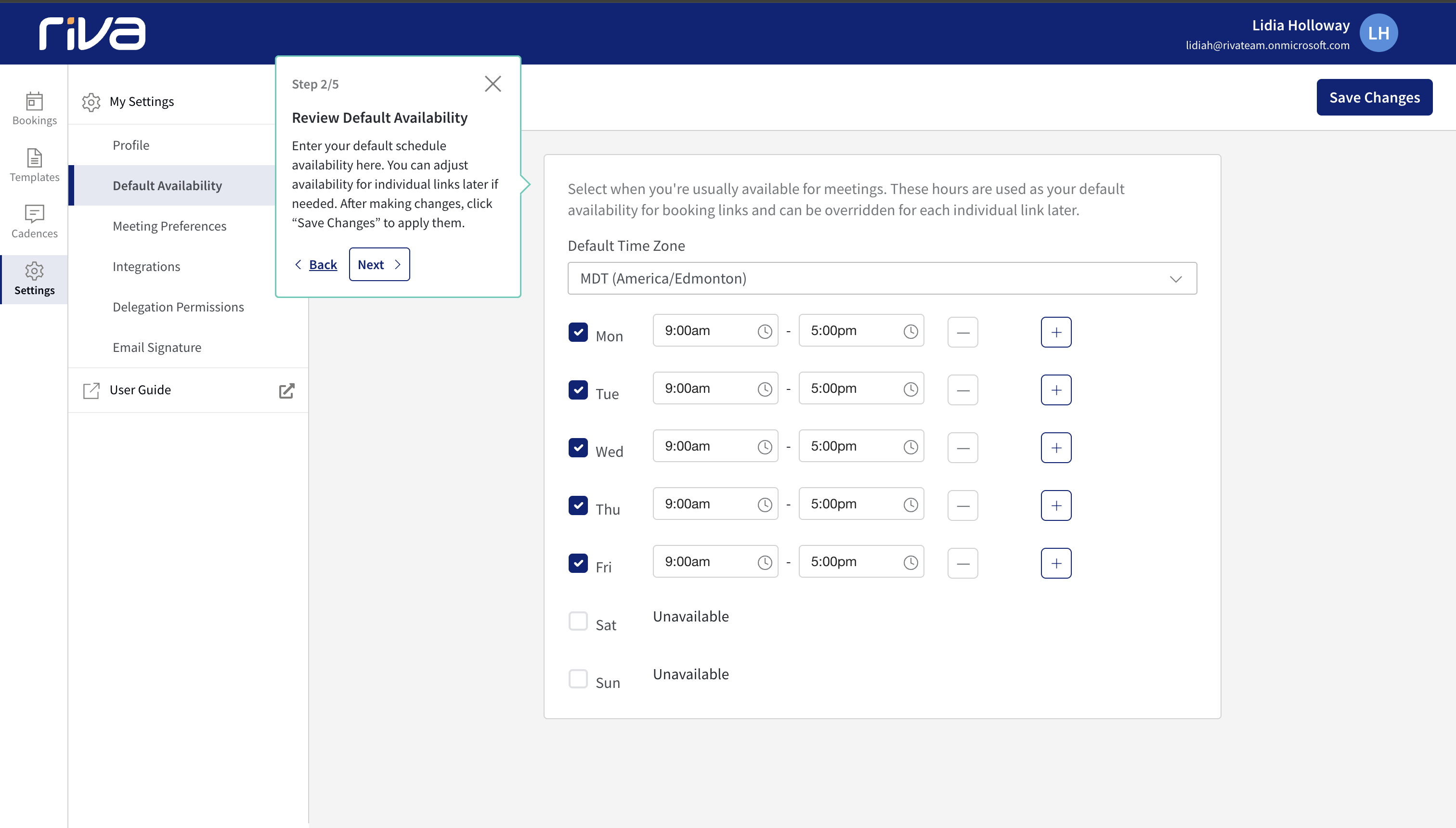Add a time slot for Tuesday

[x=1056, y=390]
